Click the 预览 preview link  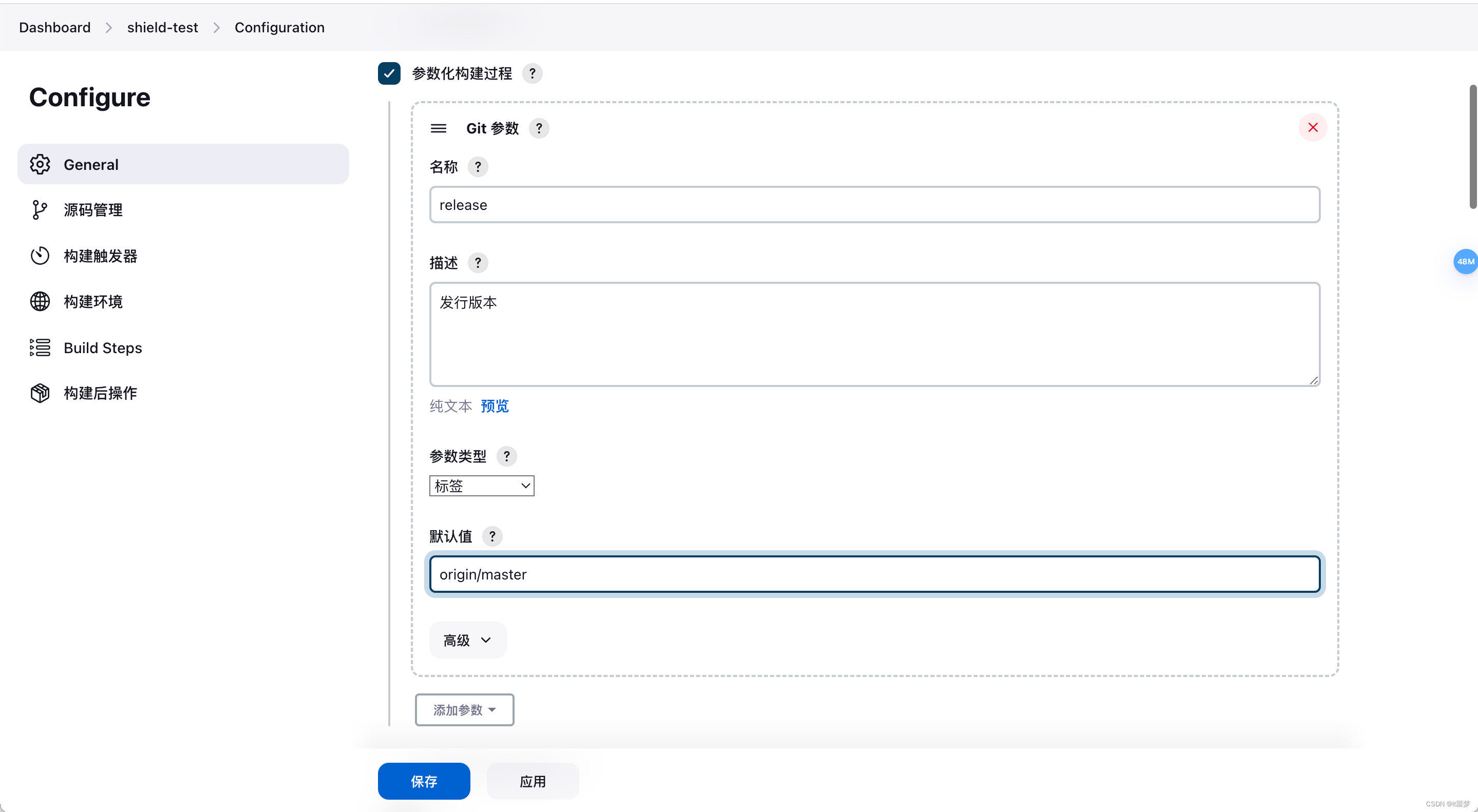pos(494,405)
